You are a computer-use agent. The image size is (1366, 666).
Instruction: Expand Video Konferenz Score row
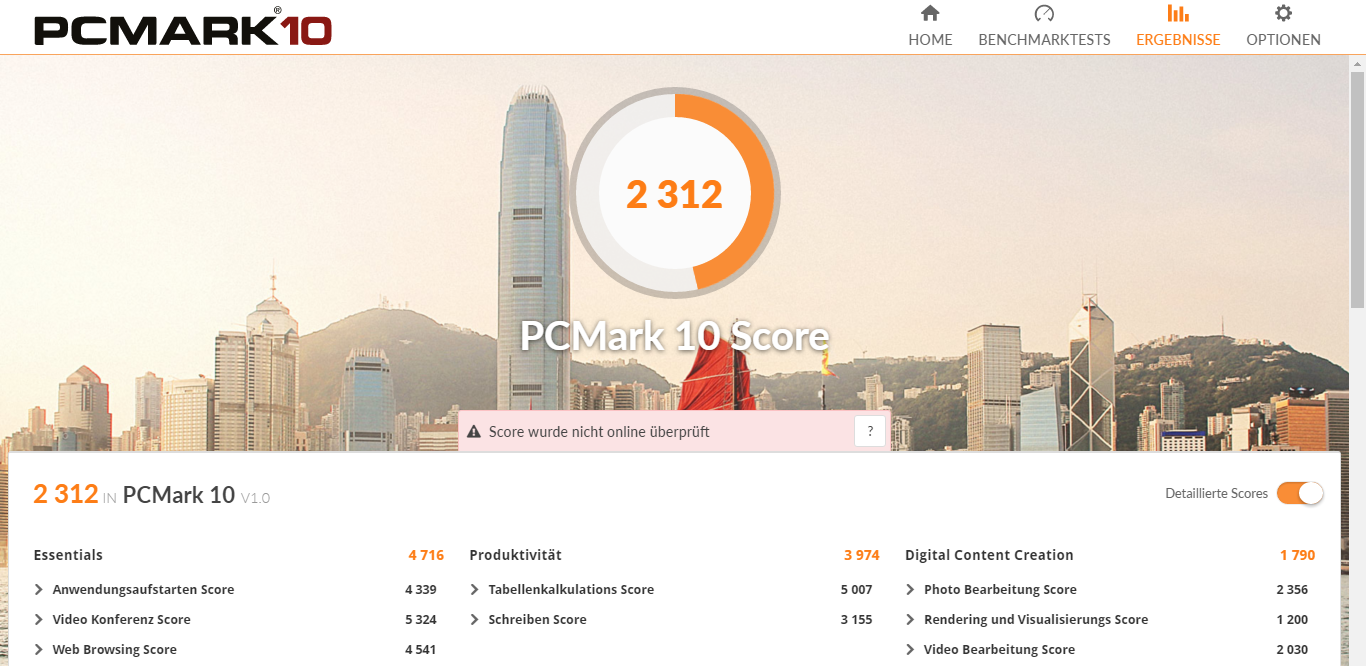tap(235, 620)
